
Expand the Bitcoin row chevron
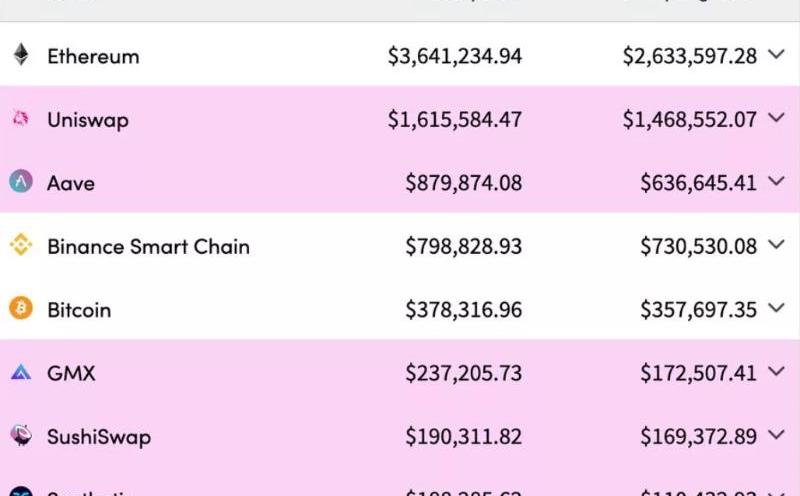777,309
